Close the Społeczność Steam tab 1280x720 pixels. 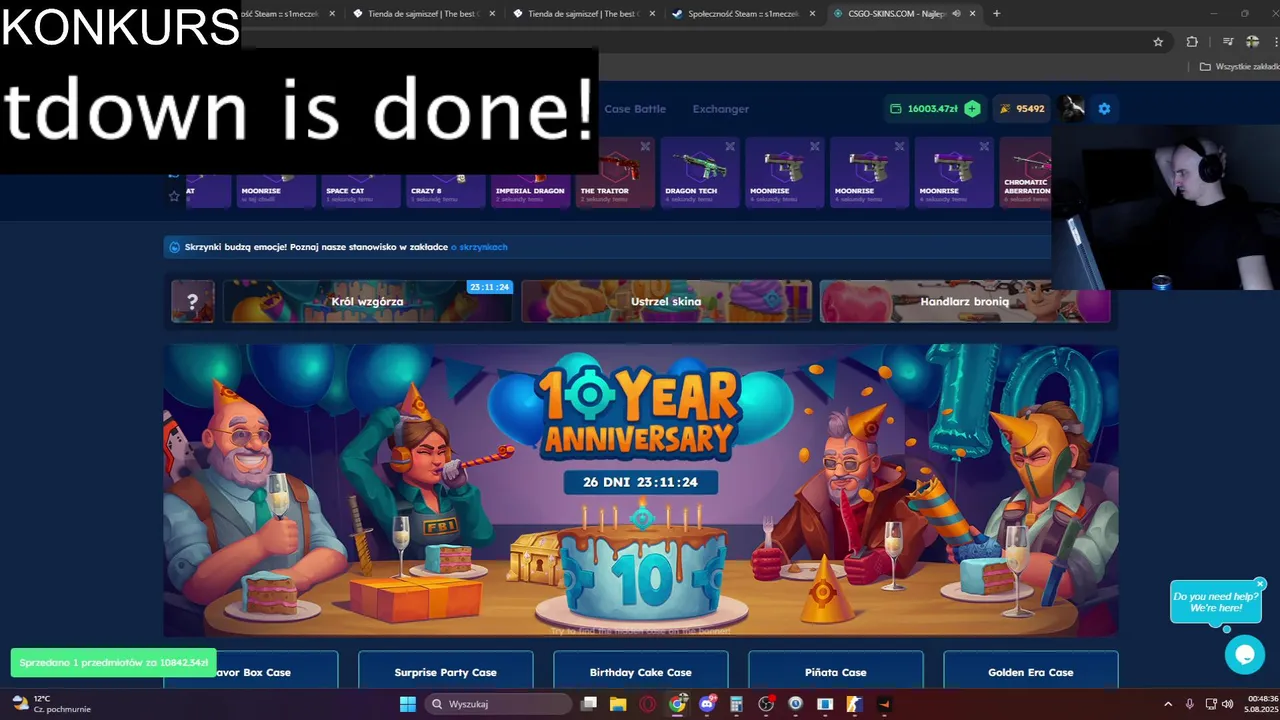coord(812,14)
